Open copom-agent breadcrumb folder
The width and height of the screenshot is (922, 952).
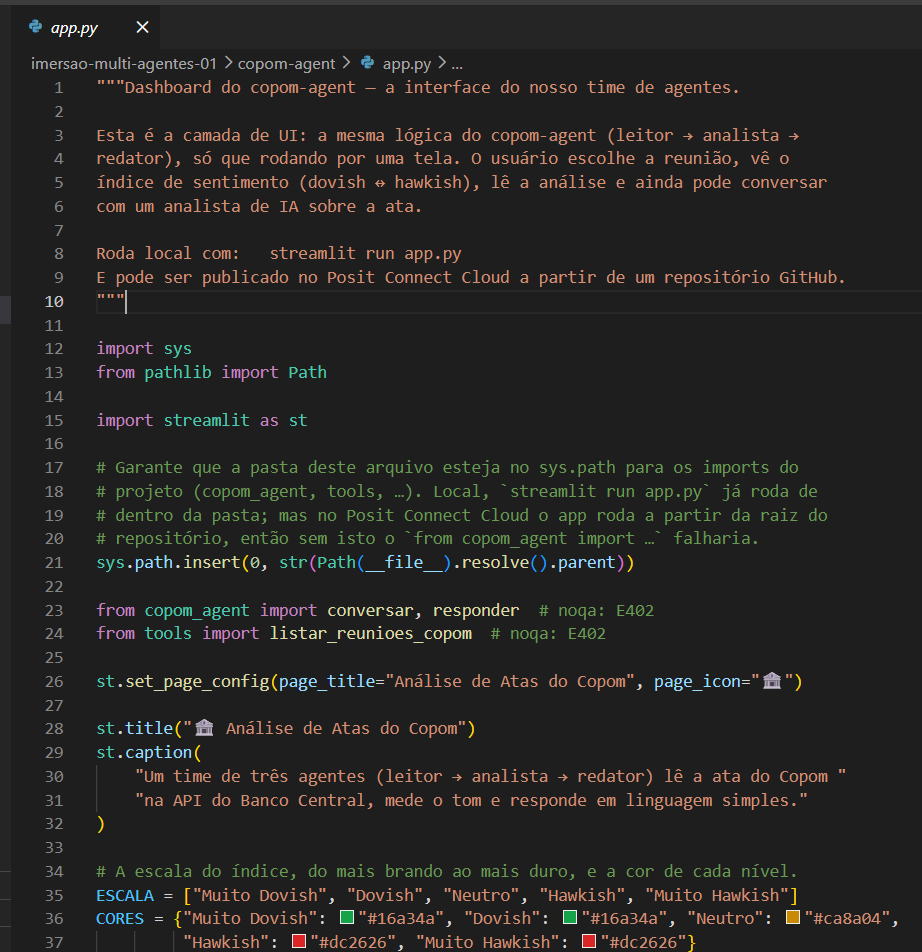click(286, 64)
